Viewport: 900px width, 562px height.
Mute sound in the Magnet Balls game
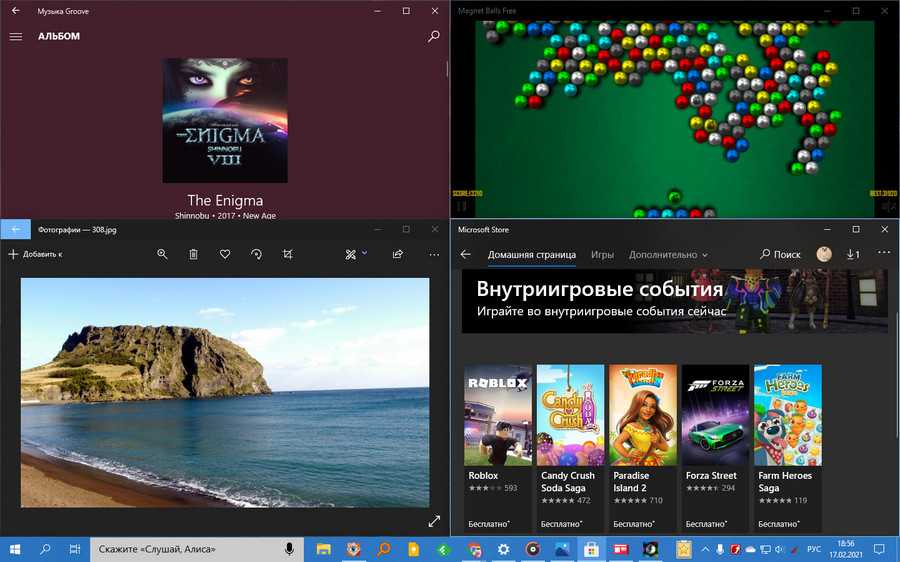click(x=888, y=206)
